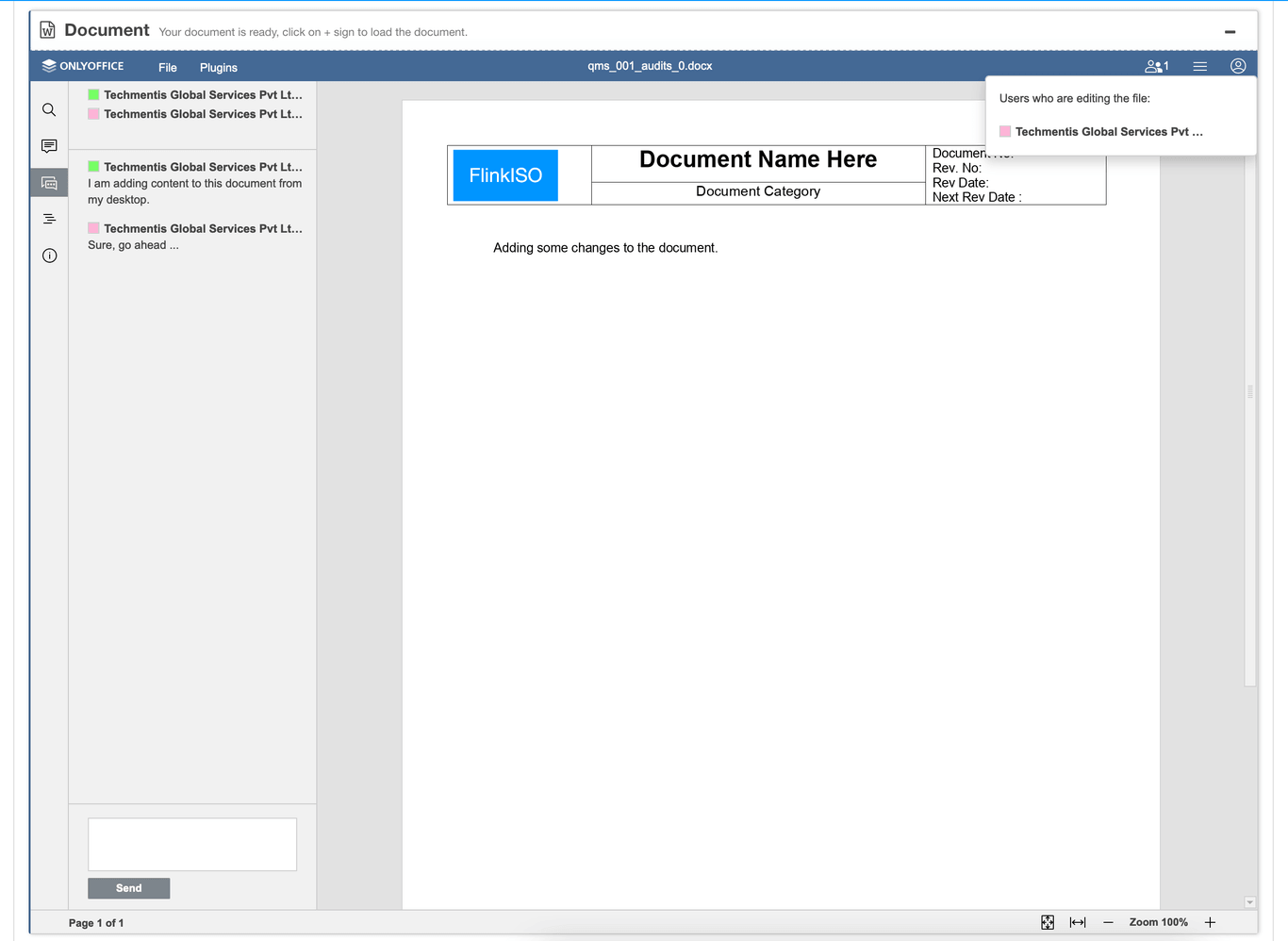Click 'Adding some changes to the document.' text
The image size is (1288, 941).
click(x=605, y=248)
